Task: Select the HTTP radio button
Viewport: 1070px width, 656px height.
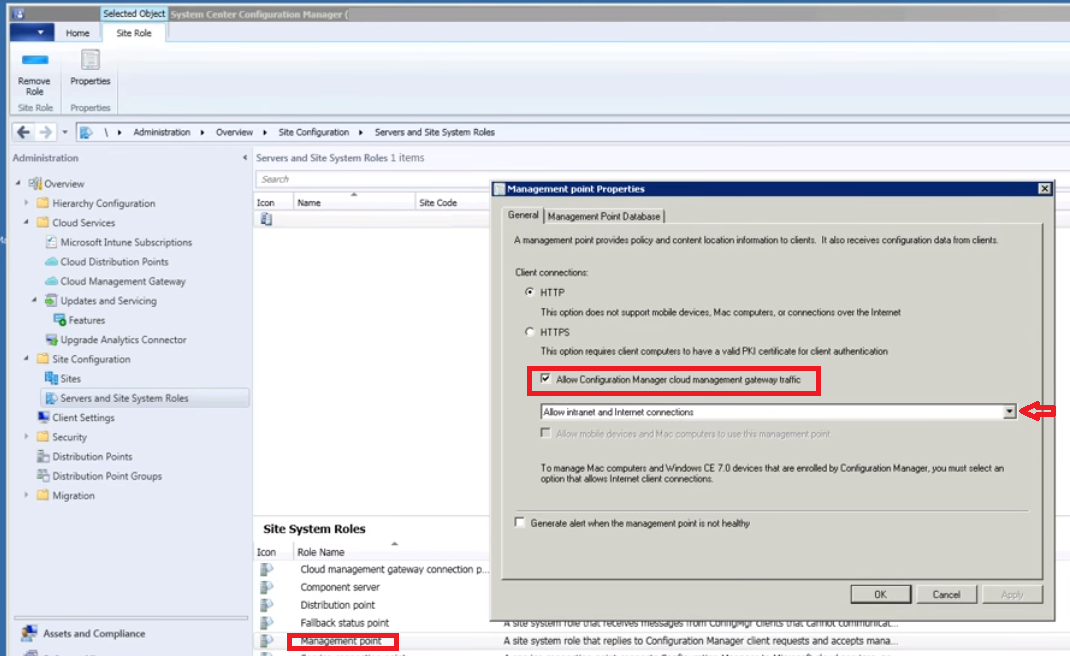Action: (x=530, y=292)
